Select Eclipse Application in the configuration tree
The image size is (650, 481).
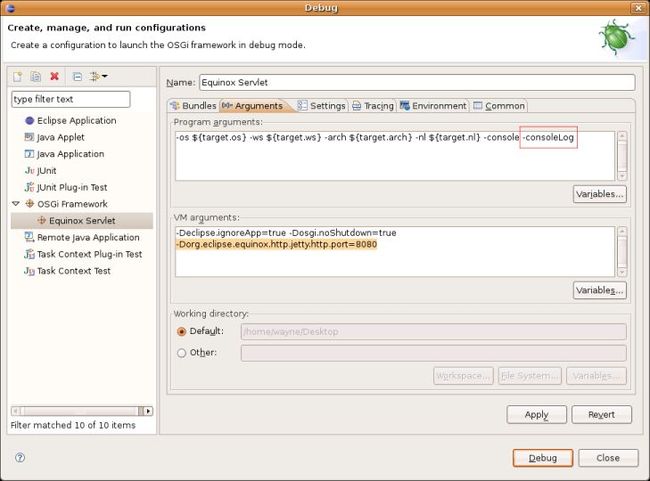[76, 121]
